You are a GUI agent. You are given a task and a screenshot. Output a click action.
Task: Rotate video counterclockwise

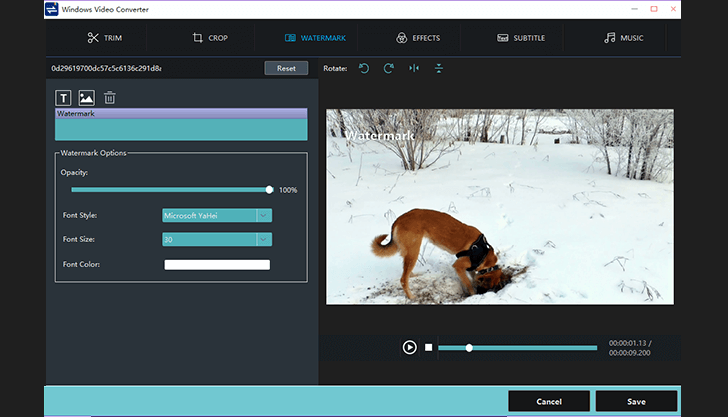[x=364, y=69]
